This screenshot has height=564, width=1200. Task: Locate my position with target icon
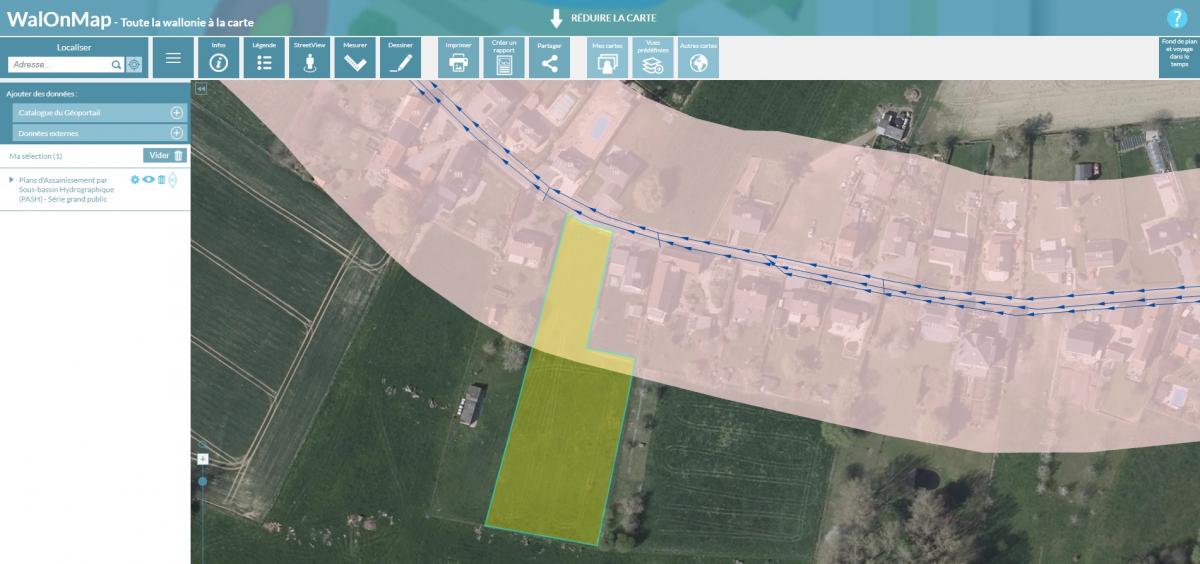tap(134, 65)
